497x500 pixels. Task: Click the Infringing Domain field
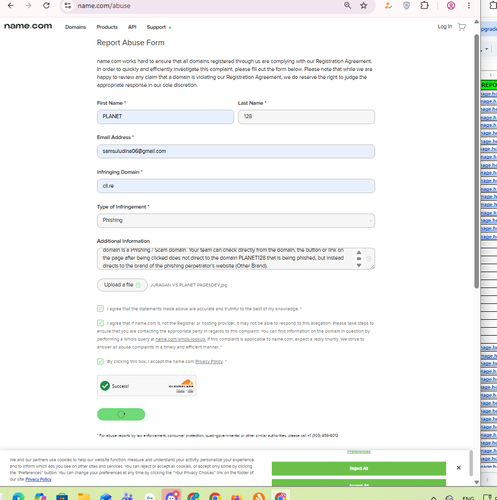(236, 186)
